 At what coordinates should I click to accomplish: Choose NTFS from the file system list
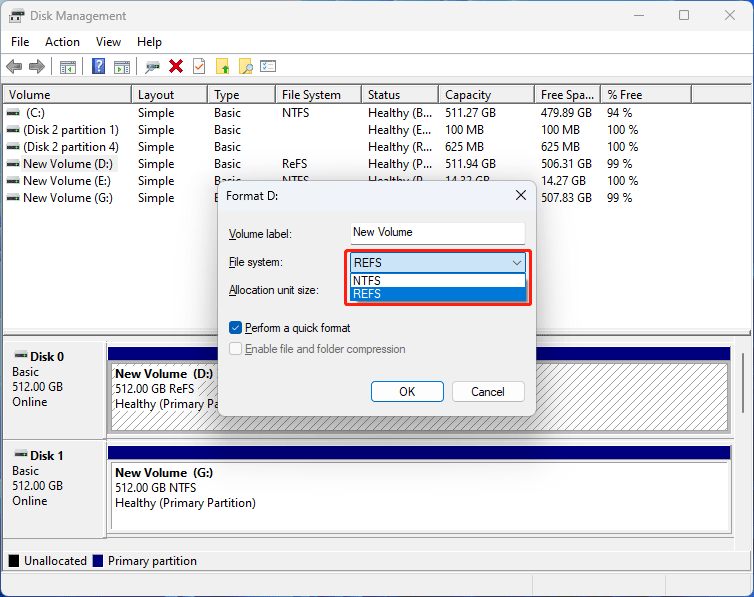(x=438, y=281)
